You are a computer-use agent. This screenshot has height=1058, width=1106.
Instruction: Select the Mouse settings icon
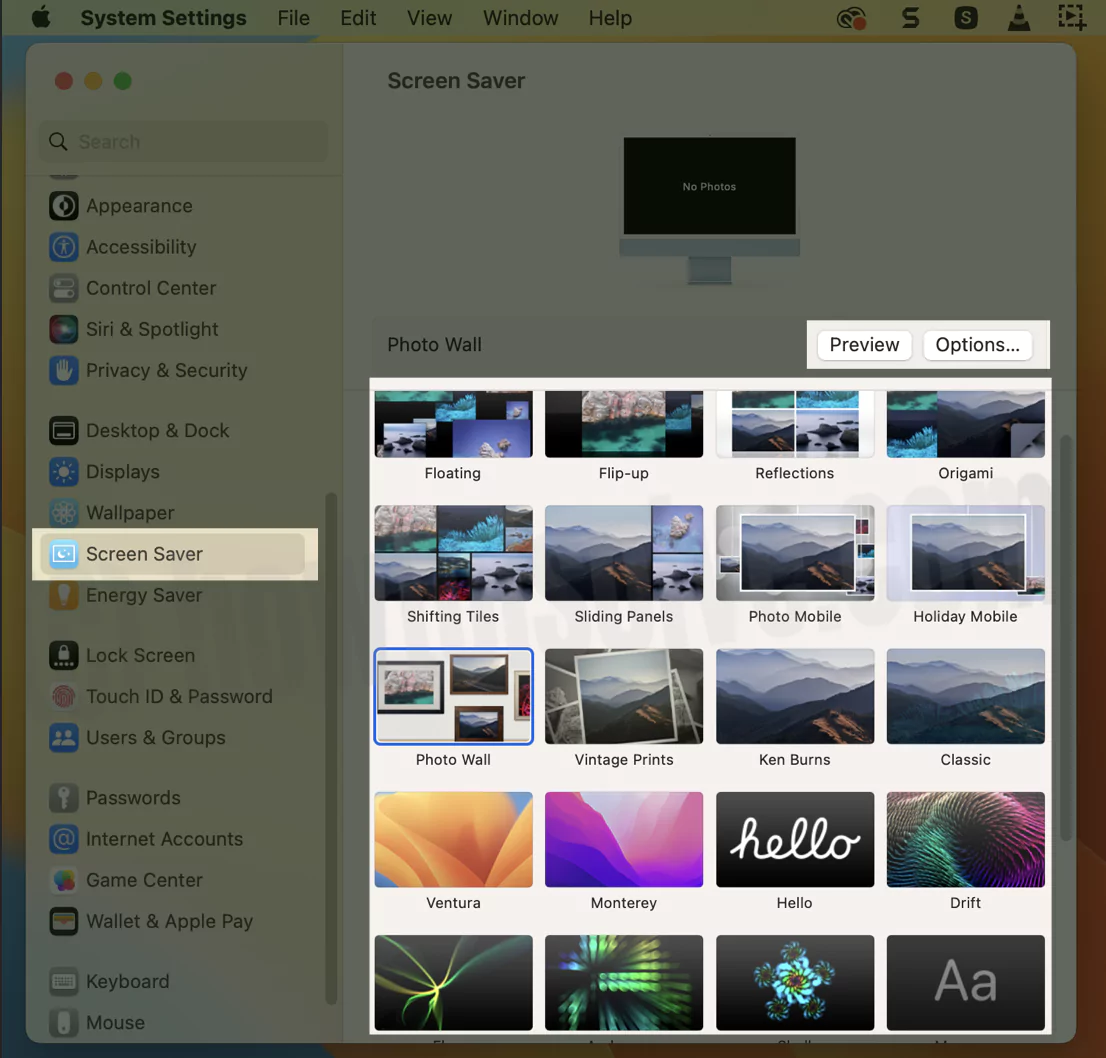point(63,1023)
